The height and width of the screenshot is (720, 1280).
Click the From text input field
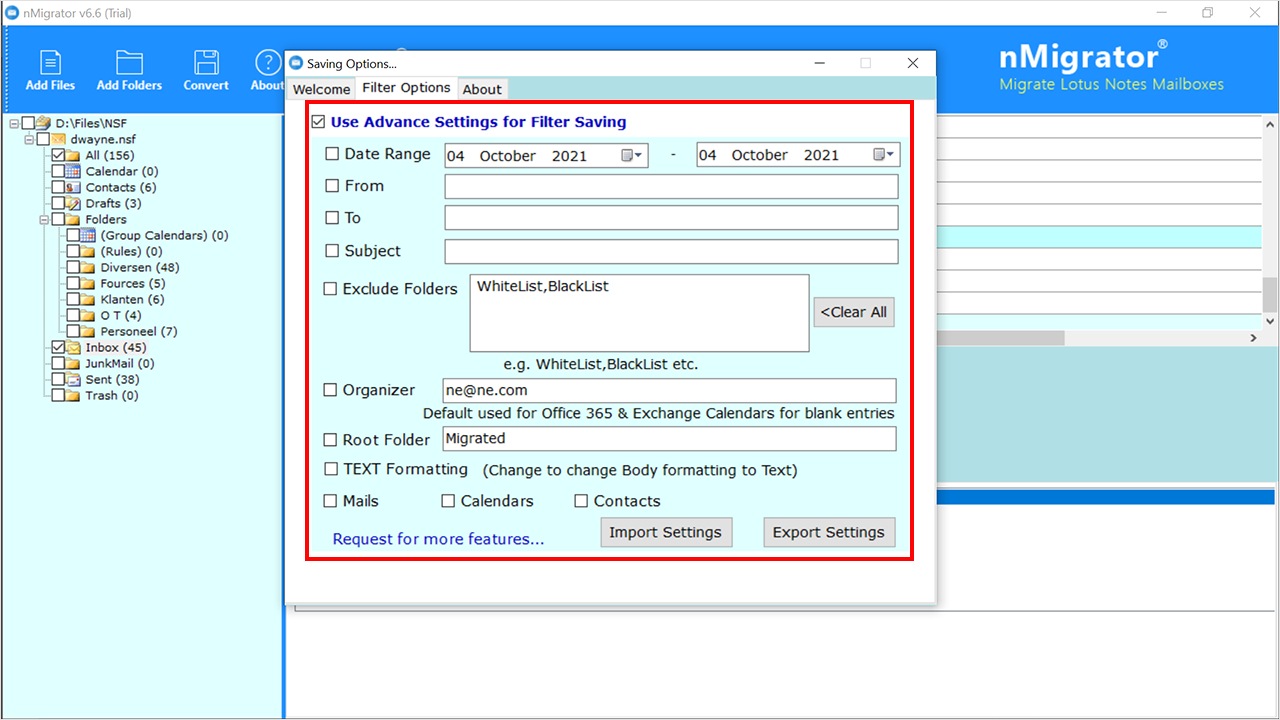(671, 186)
